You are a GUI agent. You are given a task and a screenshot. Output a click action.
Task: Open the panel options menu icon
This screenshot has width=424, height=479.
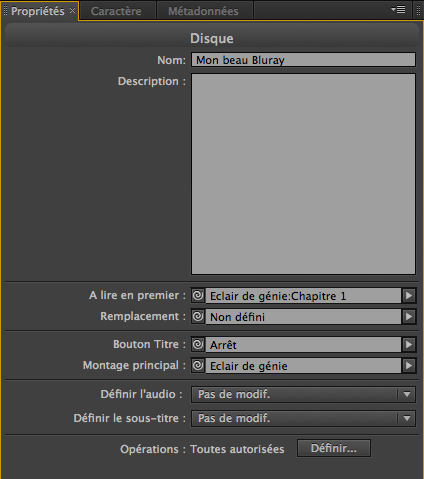click(x=398, y=10)
